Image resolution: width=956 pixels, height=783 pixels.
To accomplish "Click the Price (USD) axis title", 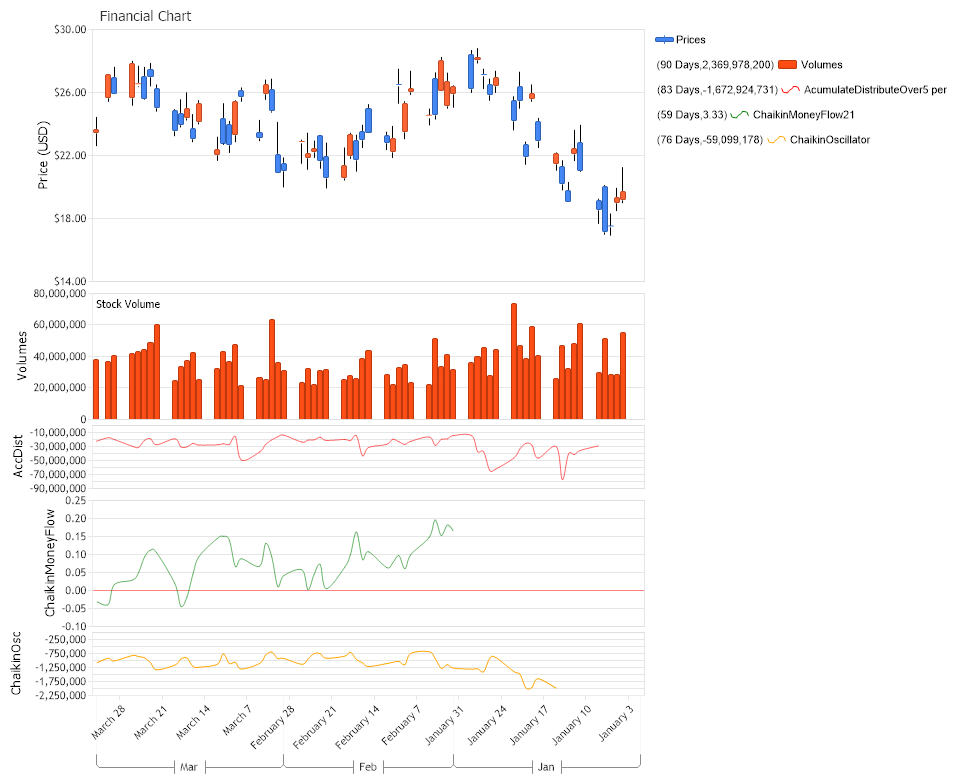I will 43,155.
